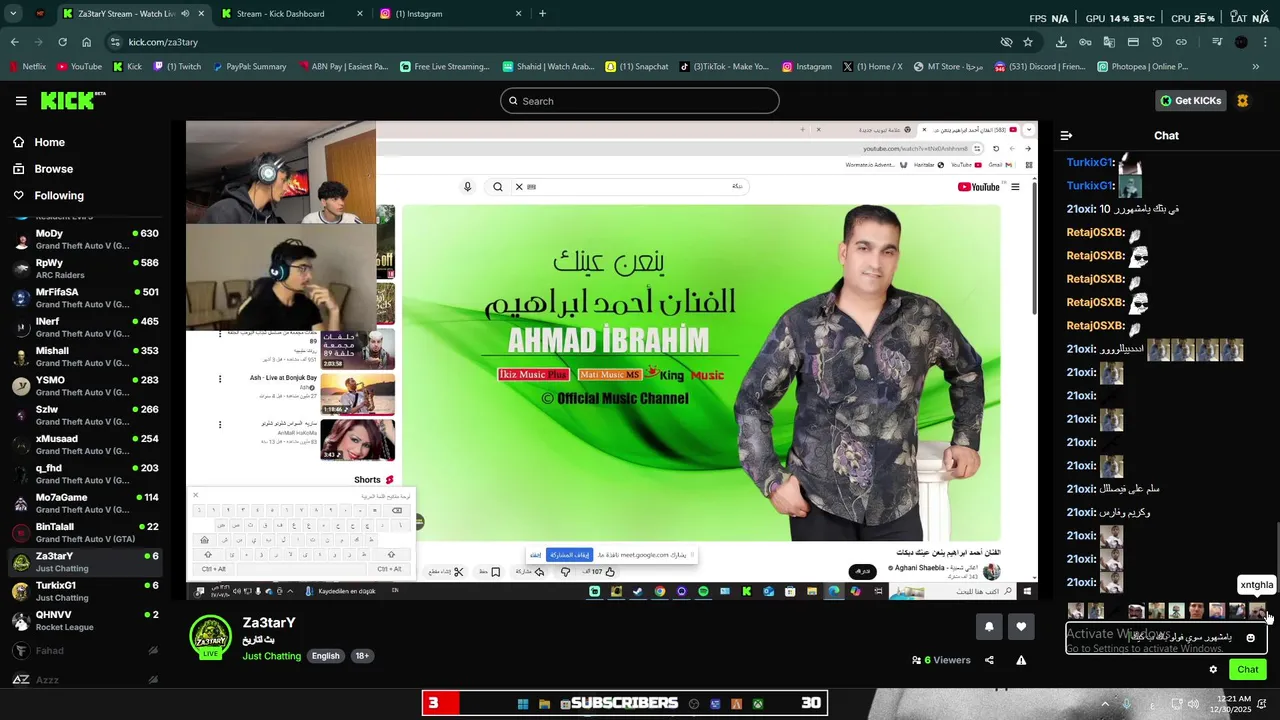
Task: Expand the bookmarks bar overflow chevron
Action: tap(1256, 67)
